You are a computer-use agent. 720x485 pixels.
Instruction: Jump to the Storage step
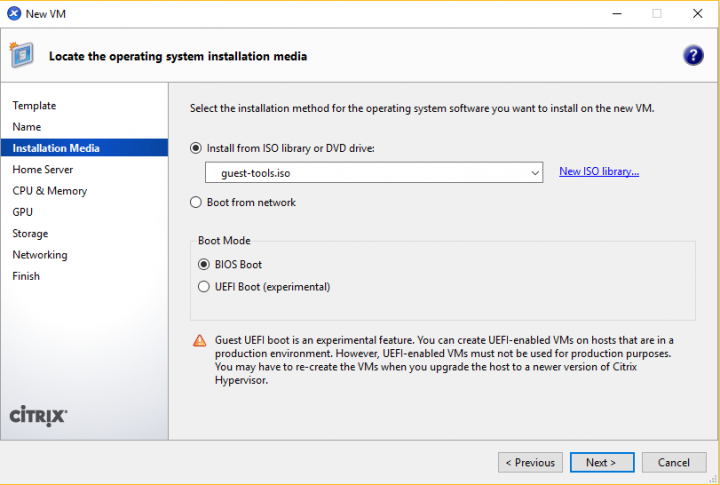[30, 234]
